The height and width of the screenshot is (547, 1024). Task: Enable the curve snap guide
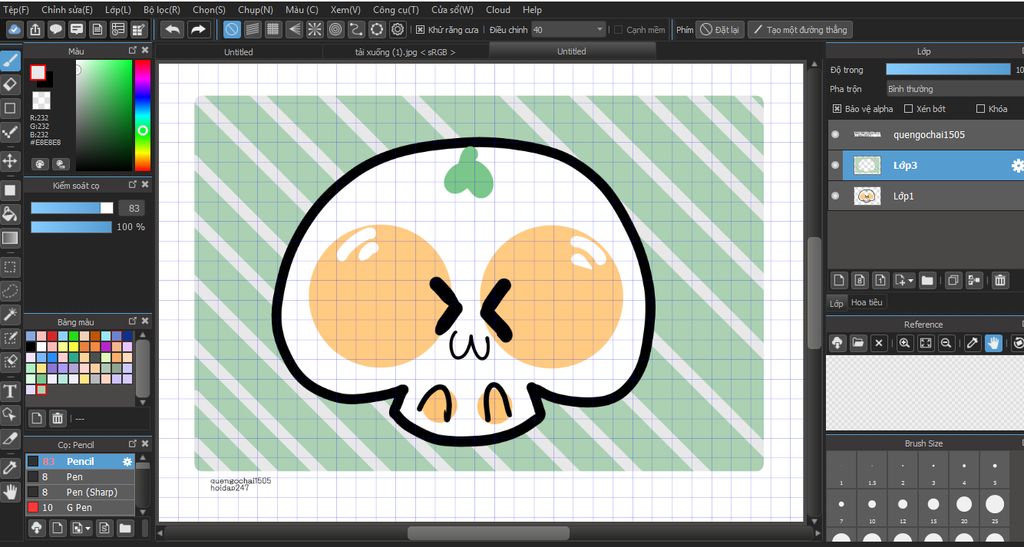356,29
